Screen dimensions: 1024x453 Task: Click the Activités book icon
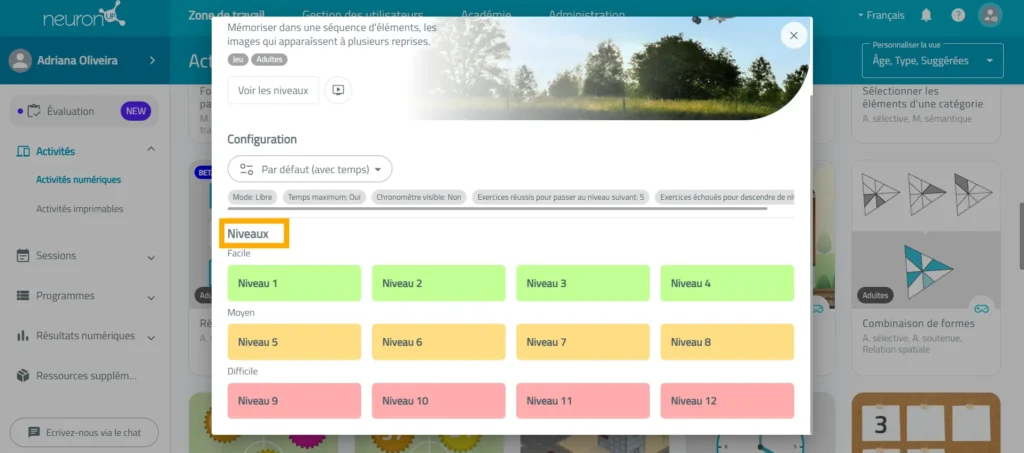tap(23, 151)
